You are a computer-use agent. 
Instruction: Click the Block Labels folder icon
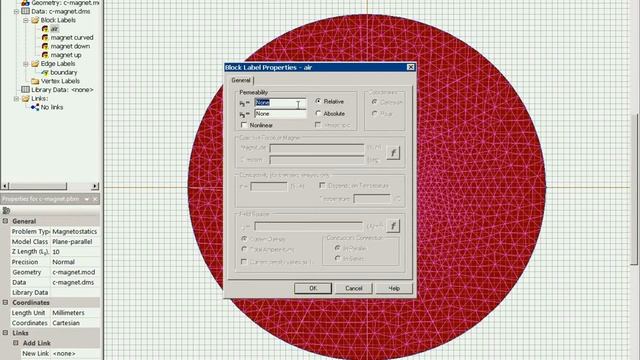pos(35,20)
